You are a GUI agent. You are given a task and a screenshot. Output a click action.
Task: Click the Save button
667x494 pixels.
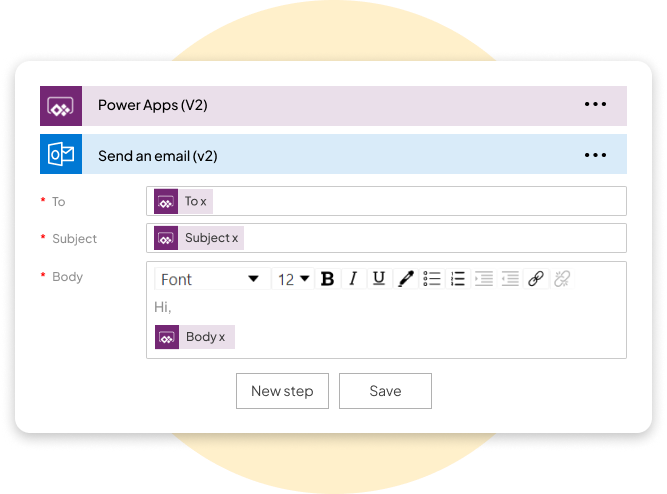pos(385,391)
